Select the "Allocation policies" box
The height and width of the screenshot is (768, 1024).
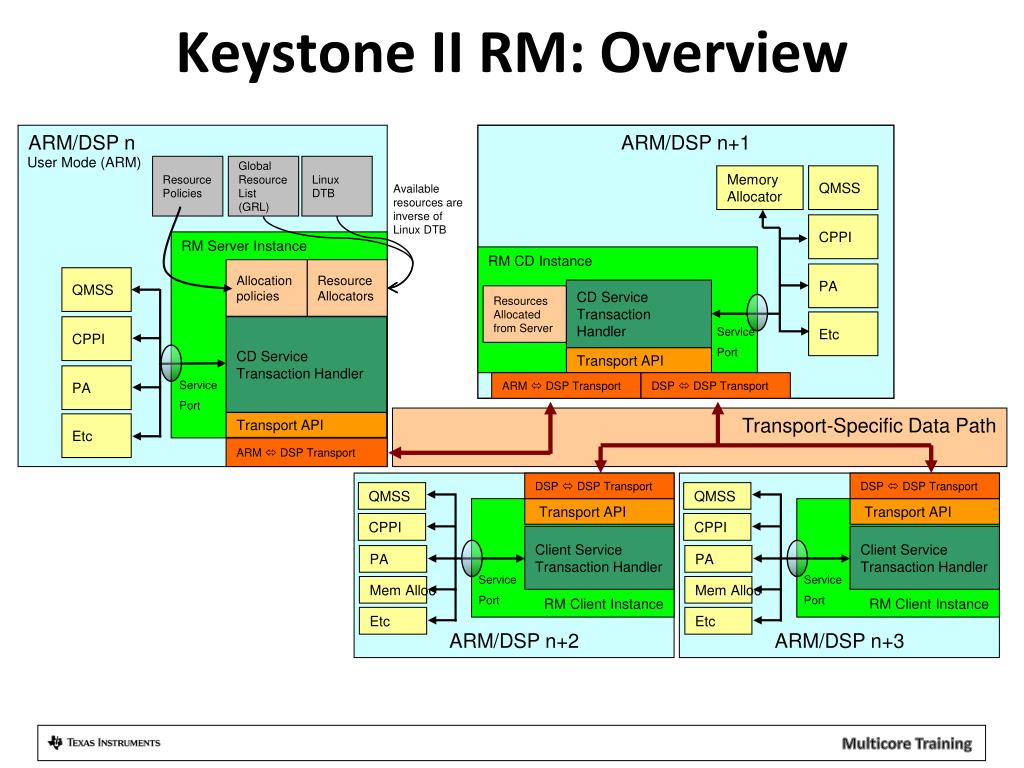pyautogui.click(x=266, y=288)
